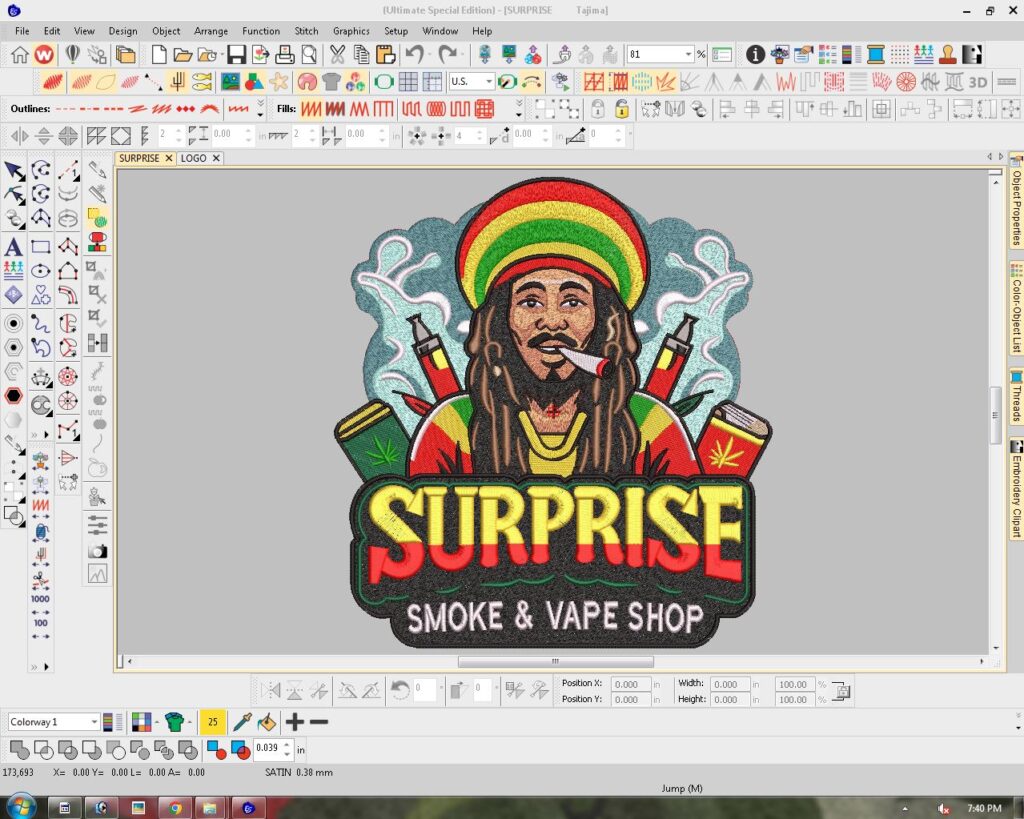Click the eyedropper color picker icon
Viewport: 1024px width, 819px height.
(x=242, y=721)
